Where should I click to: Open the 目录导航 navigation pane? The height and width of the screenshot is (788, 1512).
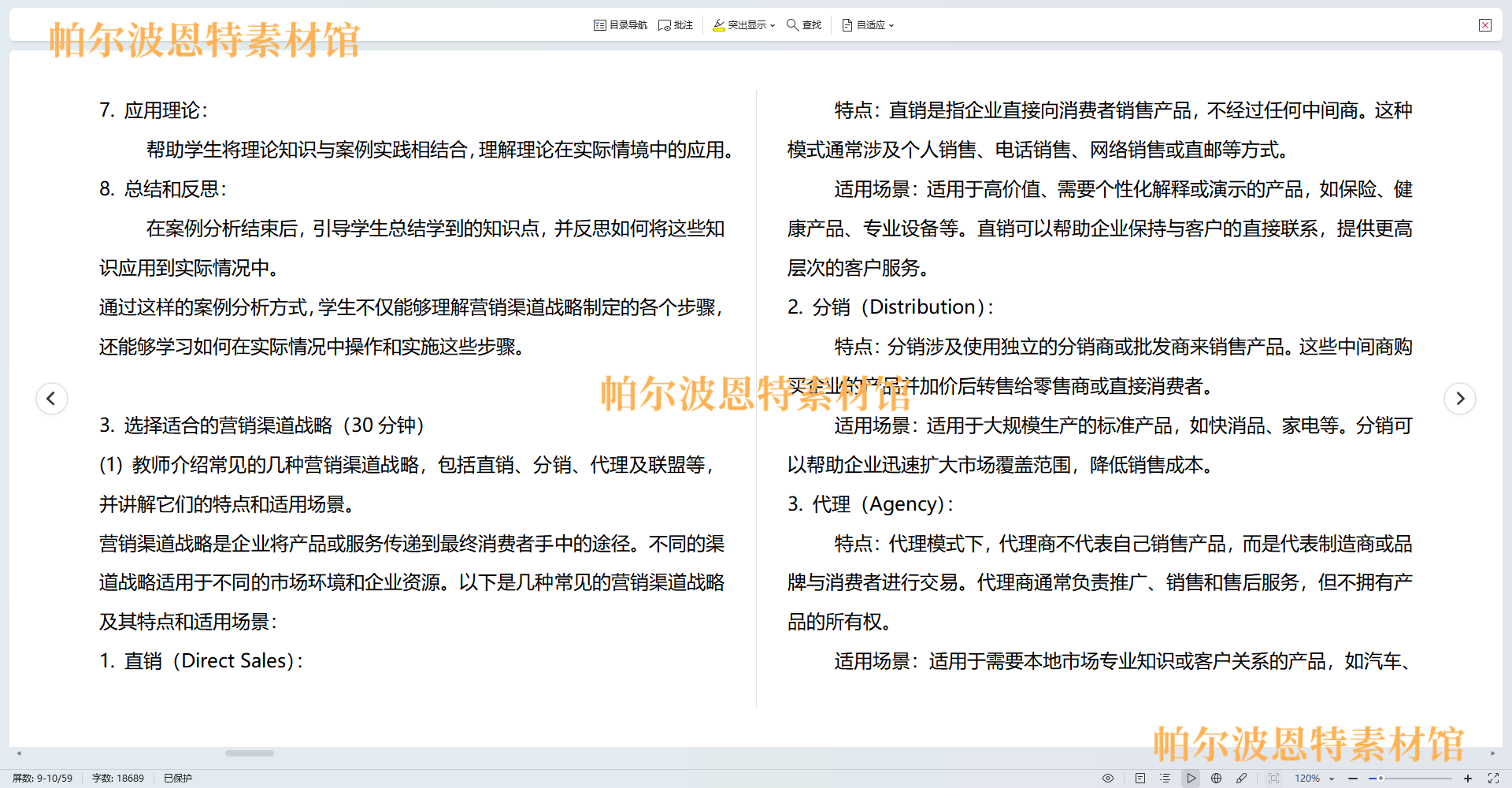[x=621, y=25]
